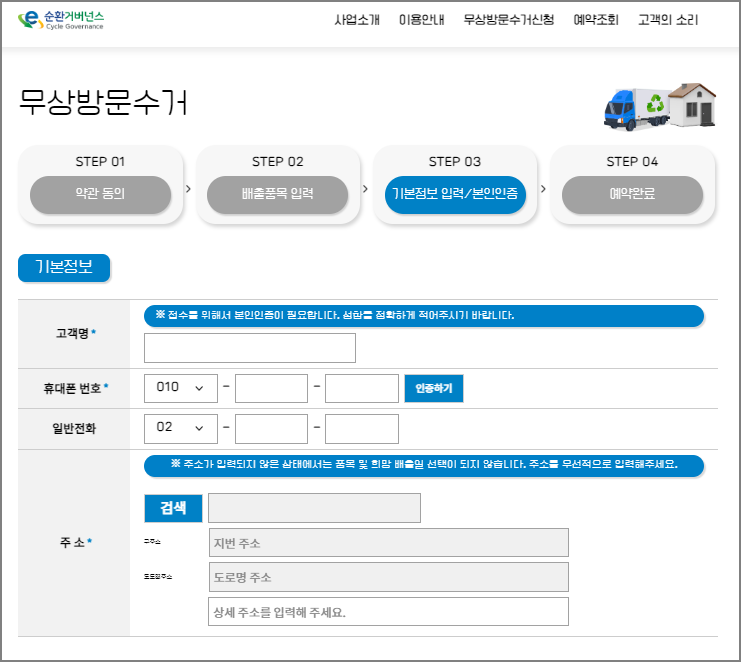Click the postal code field beside 검색

tap(314, 508)
